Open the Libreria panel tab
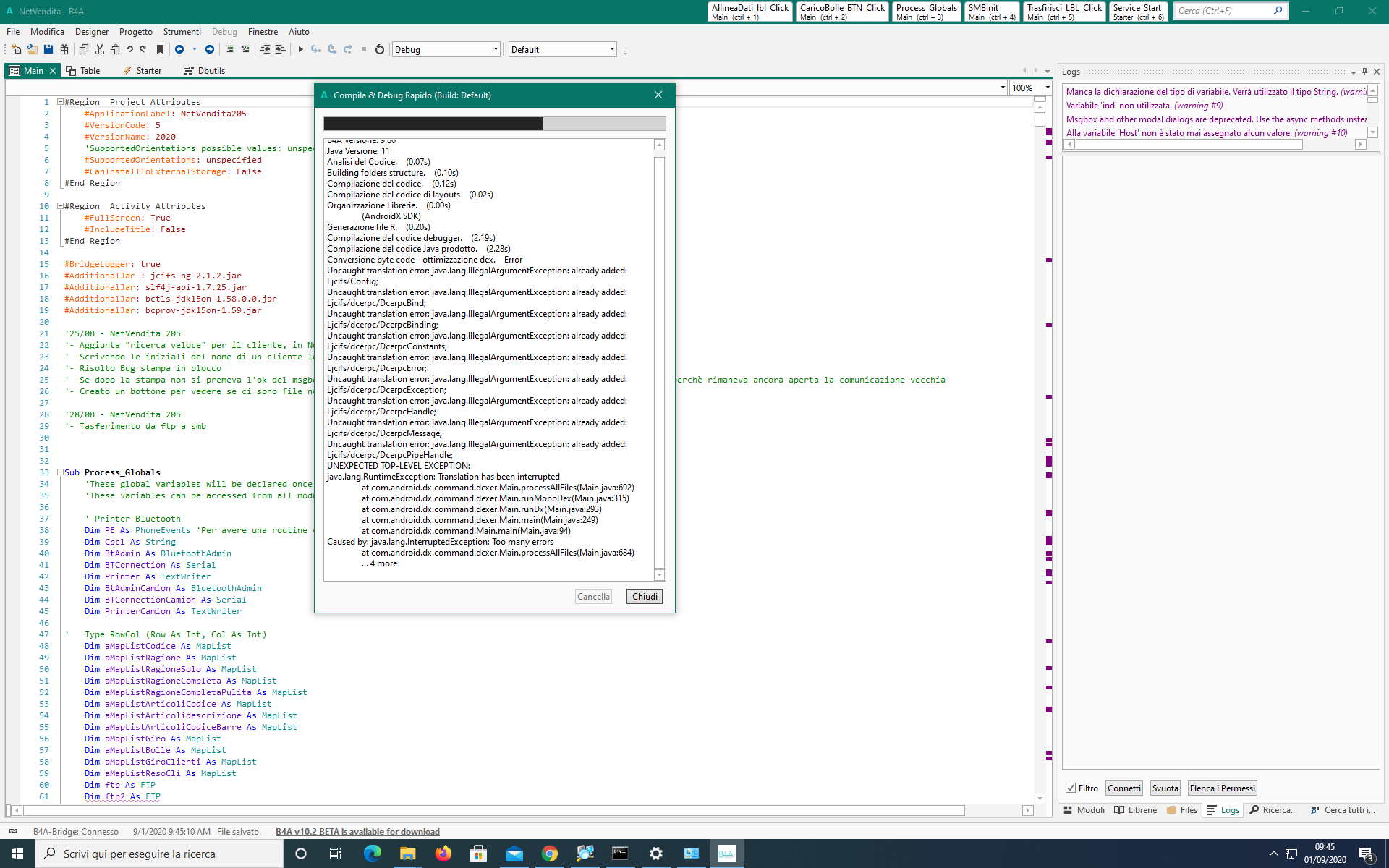 (1136, 810)
